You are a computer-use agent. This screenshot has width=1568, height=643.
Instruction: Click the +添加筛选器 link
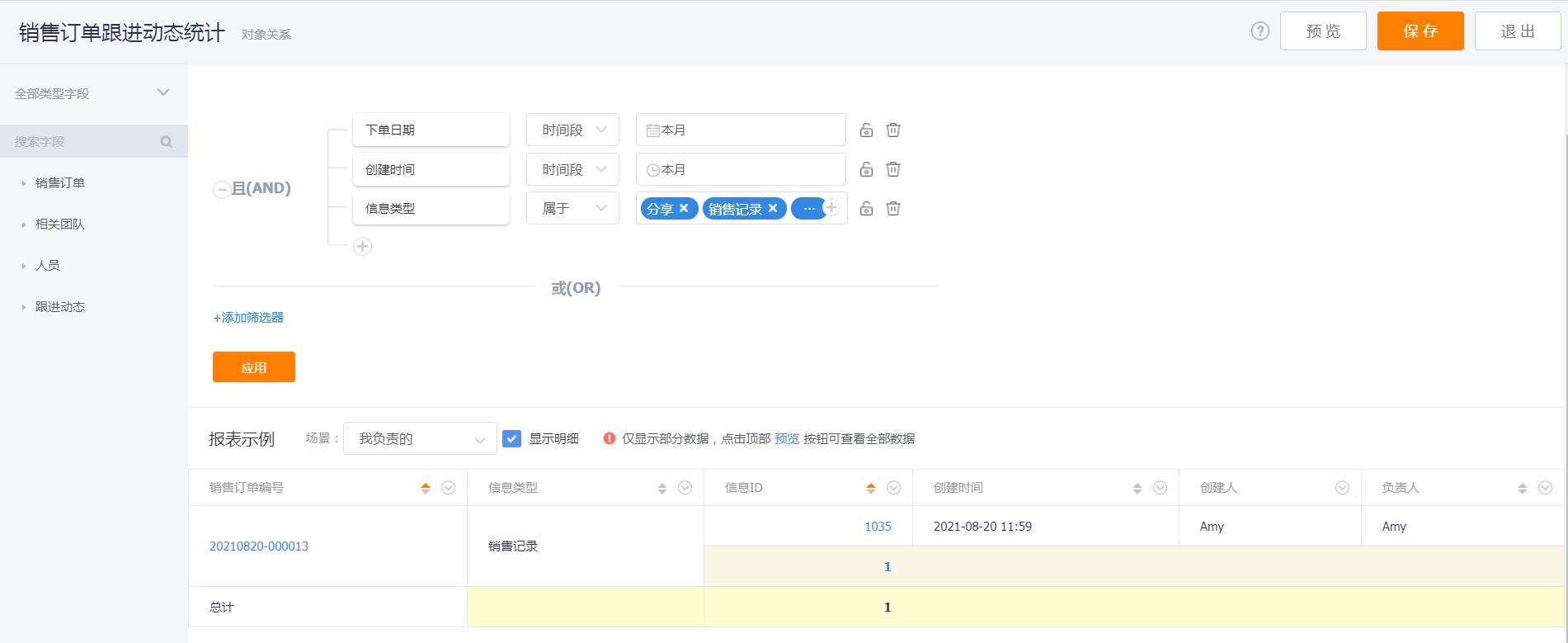(x=248, y=318)
